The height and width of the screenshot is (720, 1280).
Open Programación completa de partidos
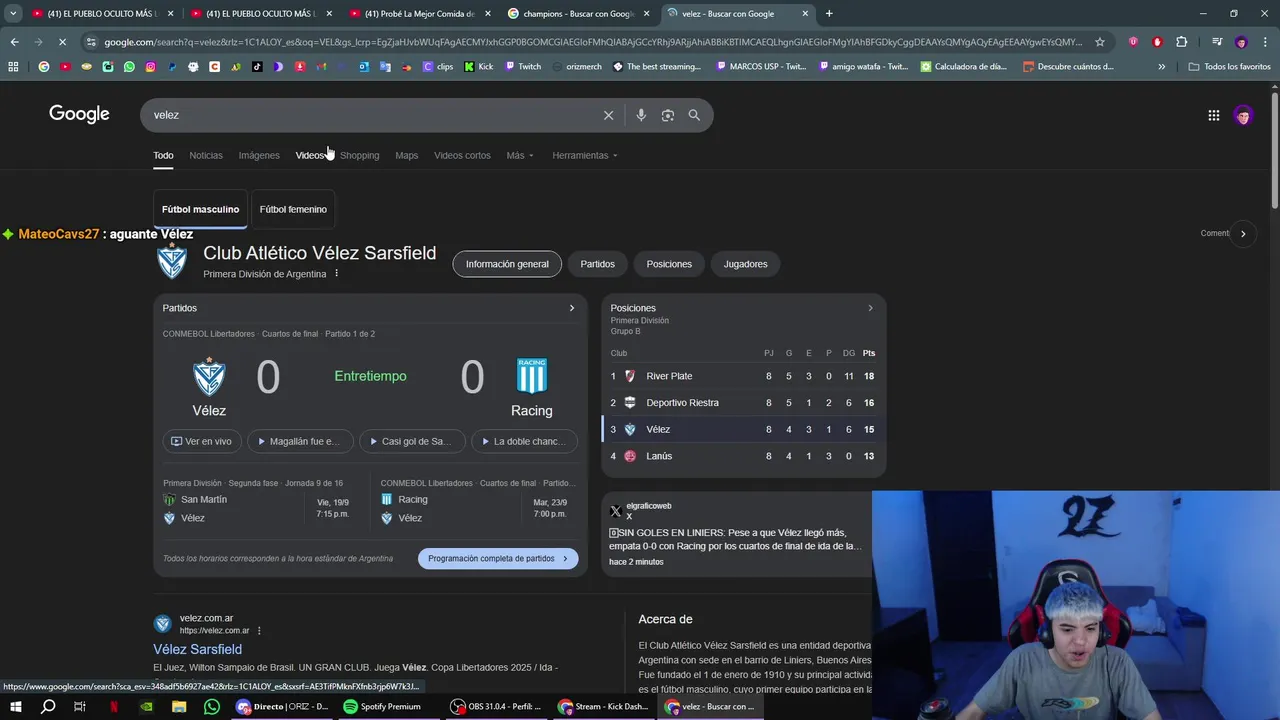(x=498, y=559)
